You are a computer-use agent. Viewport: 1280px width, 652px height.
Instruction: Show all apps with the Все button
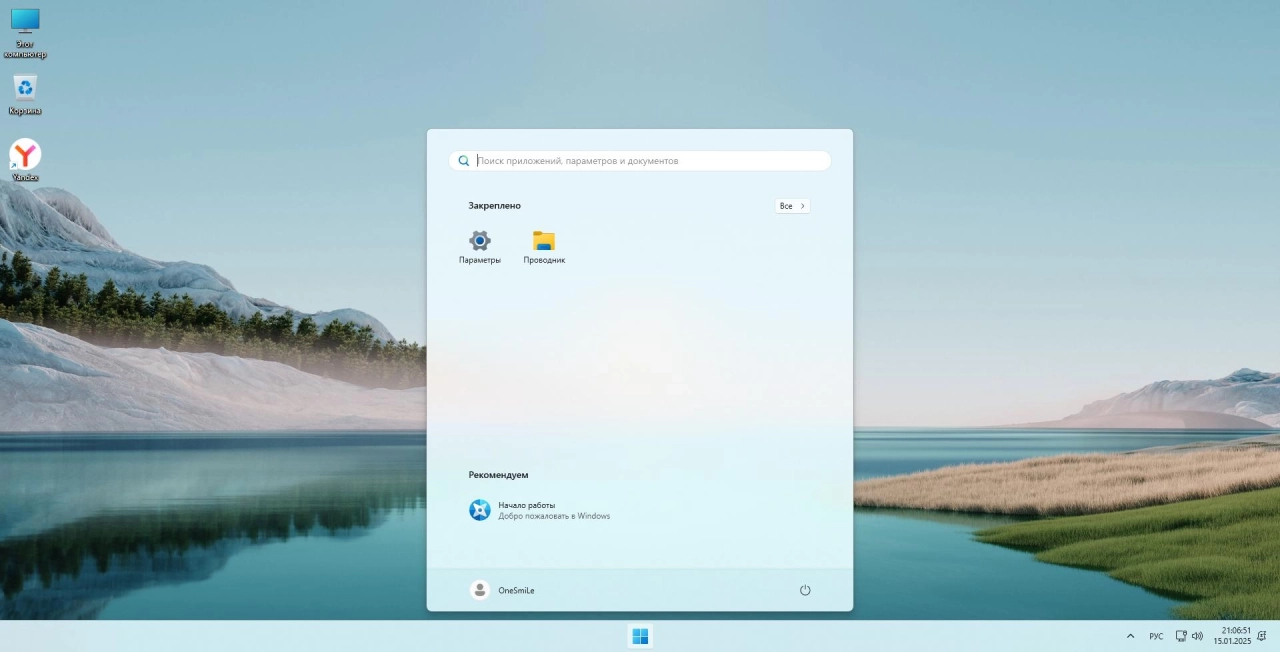(x=792, y=206)
